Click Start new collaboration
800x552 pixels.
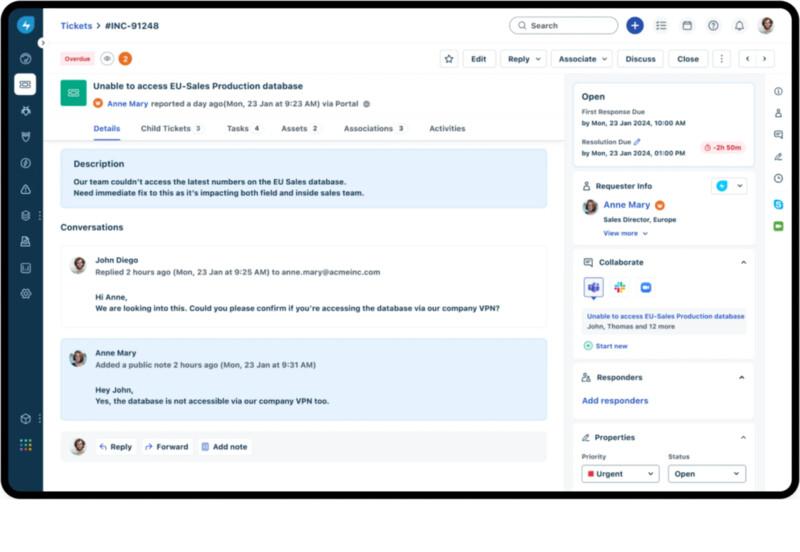click(x=606, y=346)
